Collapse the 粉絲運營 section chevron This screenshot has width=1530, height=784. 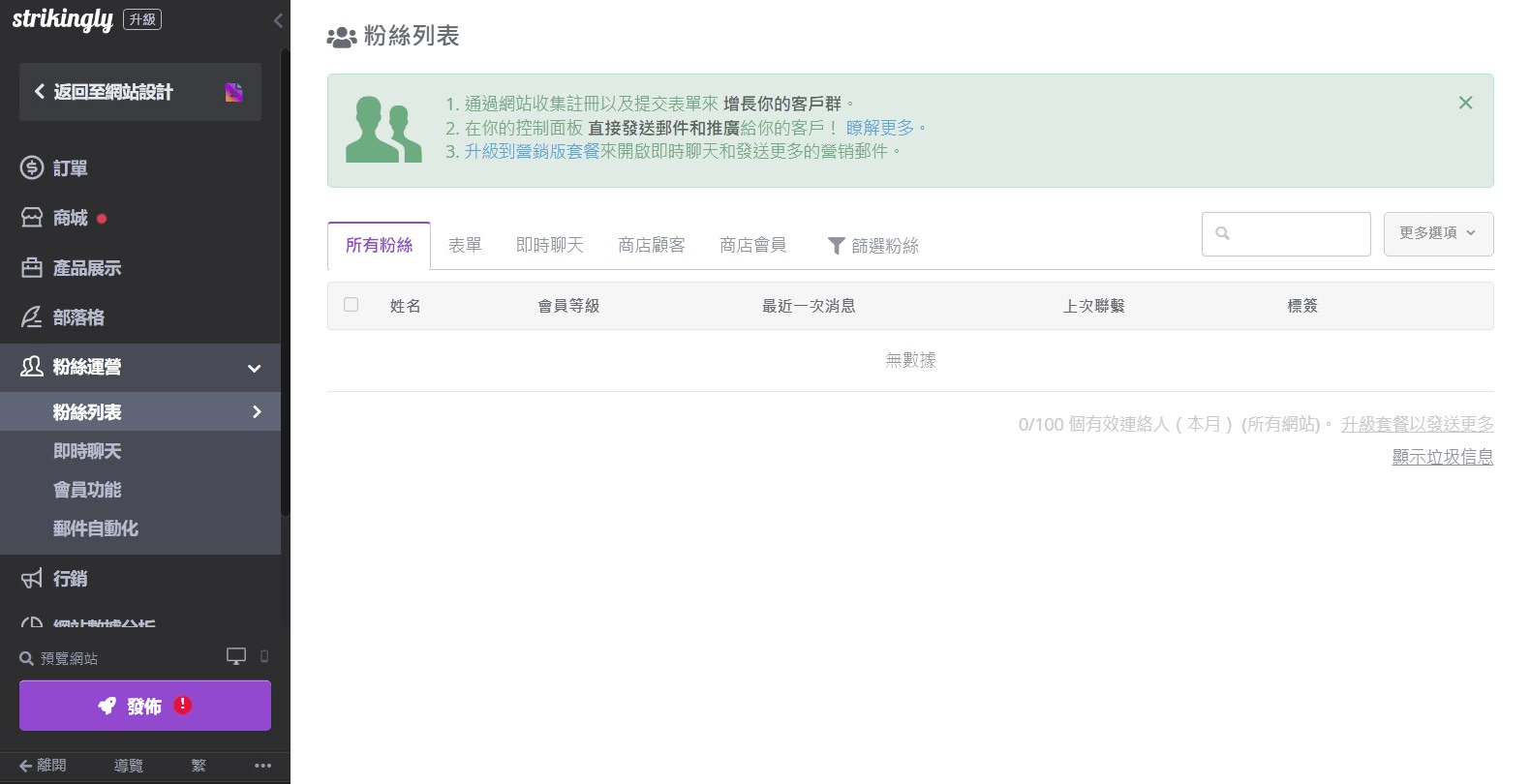[x=255, y=368]
